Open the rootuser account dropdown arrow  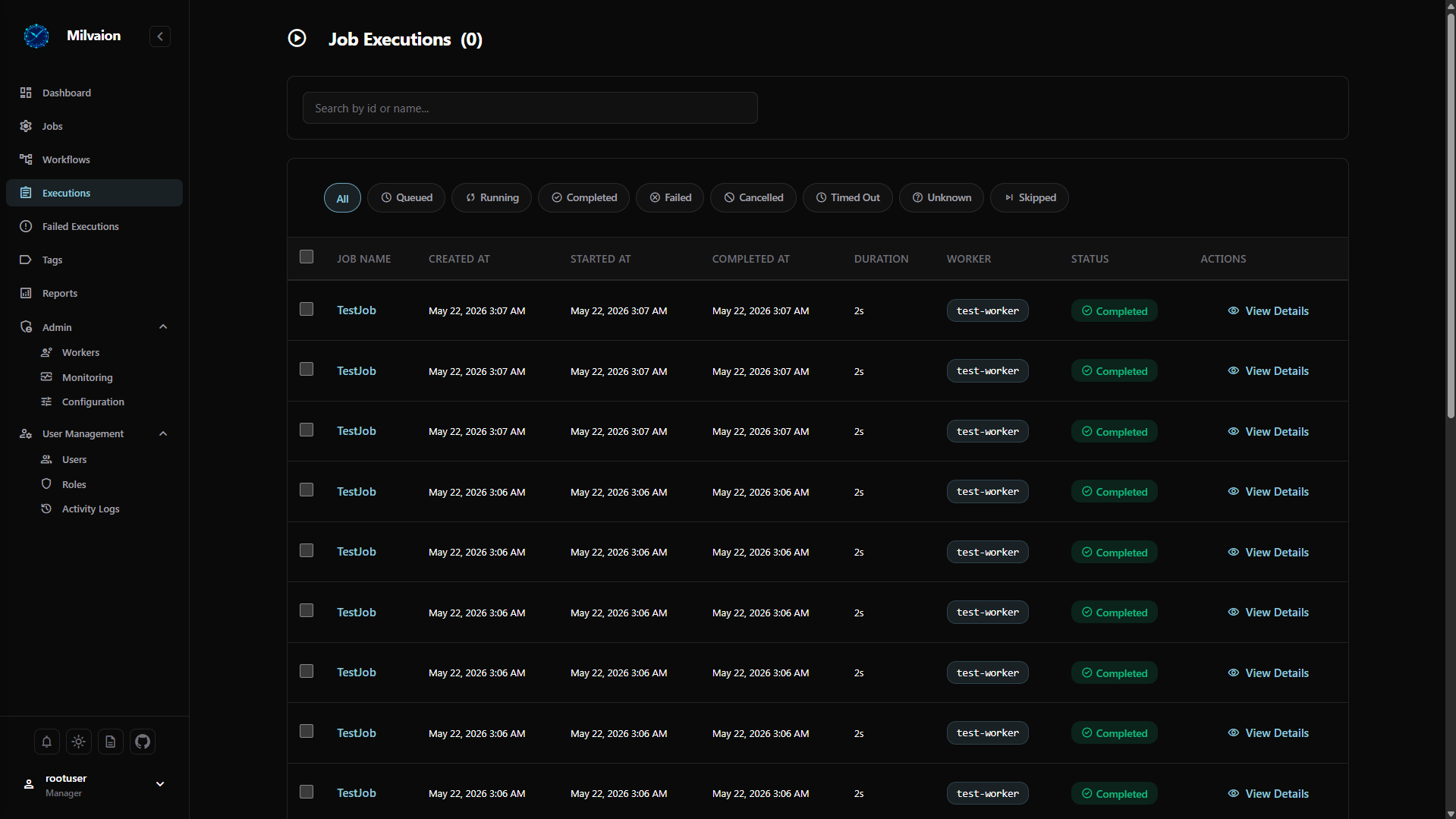click(x=160, y=784)
